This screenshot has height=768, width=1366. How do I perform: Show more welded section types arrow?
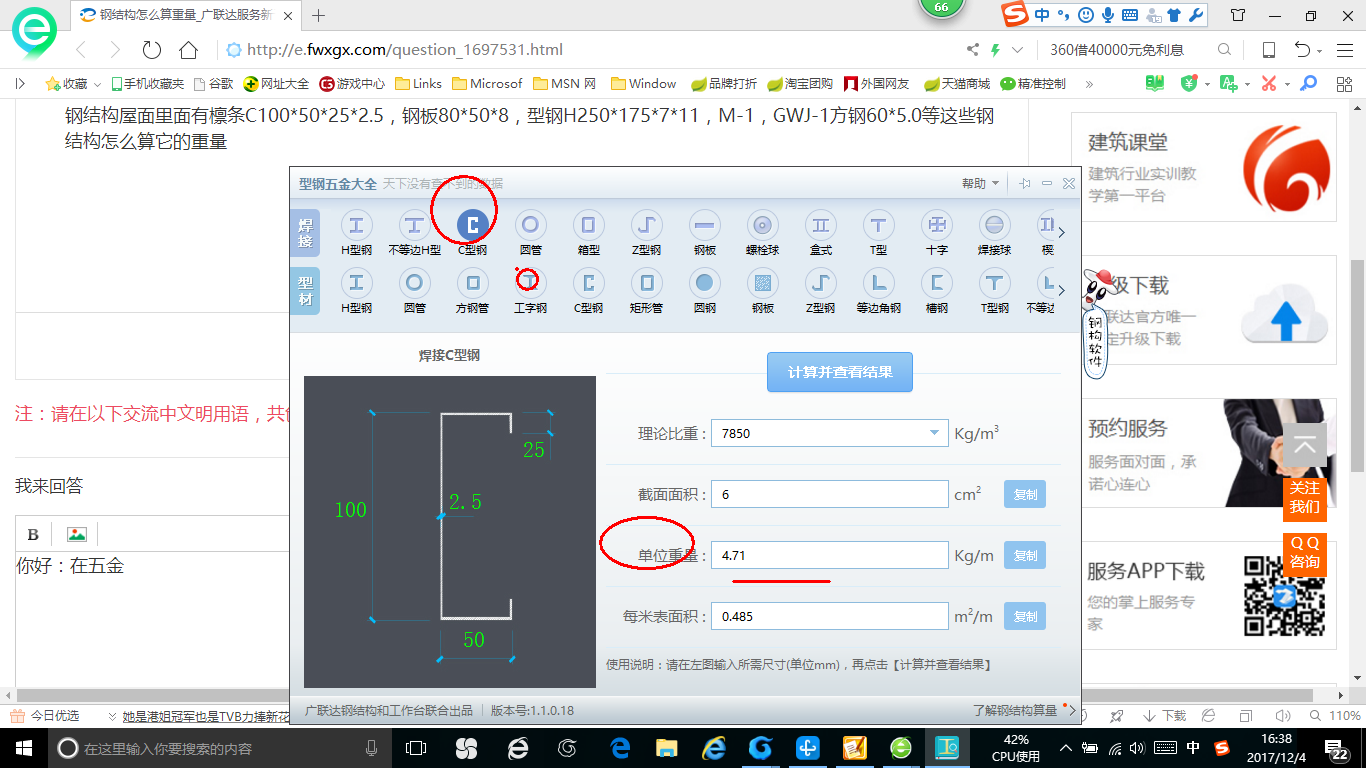click(1061, 232)
